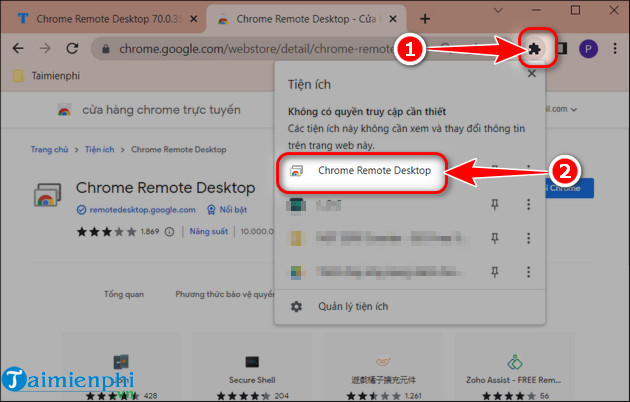Click the Chrome Remote Desktop page logo
The image size is (630, 402).
click(x=47, y=195)
